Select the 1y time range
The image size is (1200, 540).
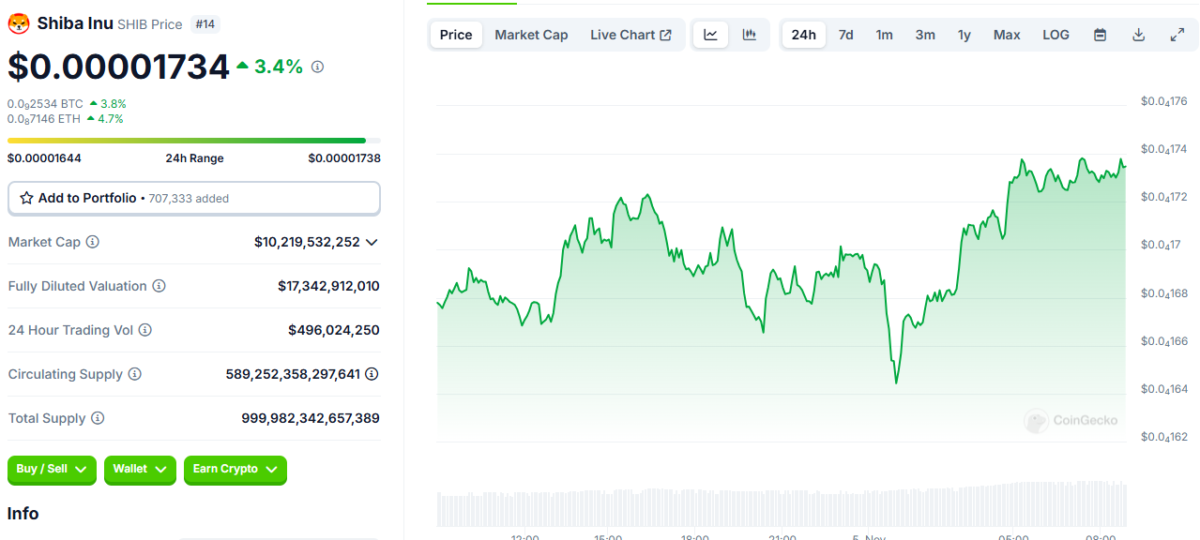coord(964,35)
